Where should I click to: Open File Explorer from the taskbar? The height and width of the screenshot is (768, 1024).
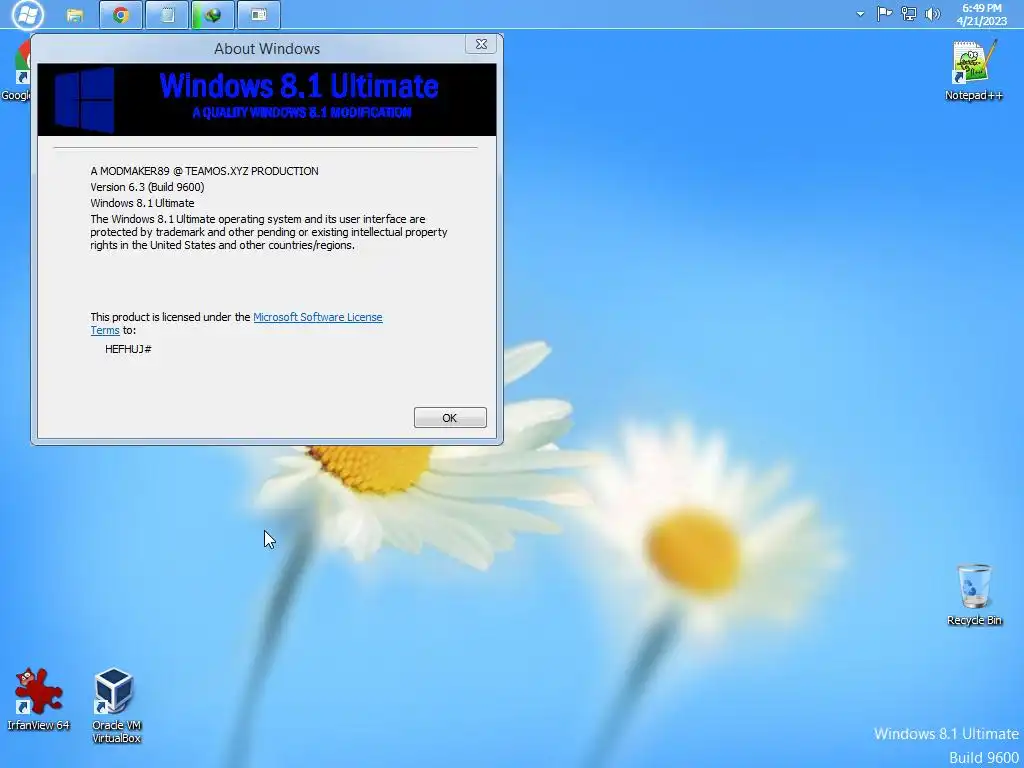[x=75, y=14]
